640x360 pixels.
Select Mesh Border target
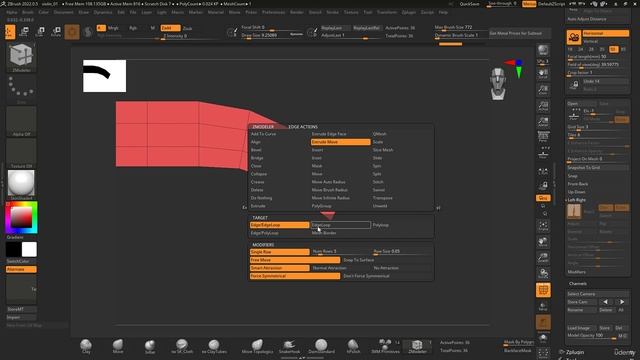point(340,233)
